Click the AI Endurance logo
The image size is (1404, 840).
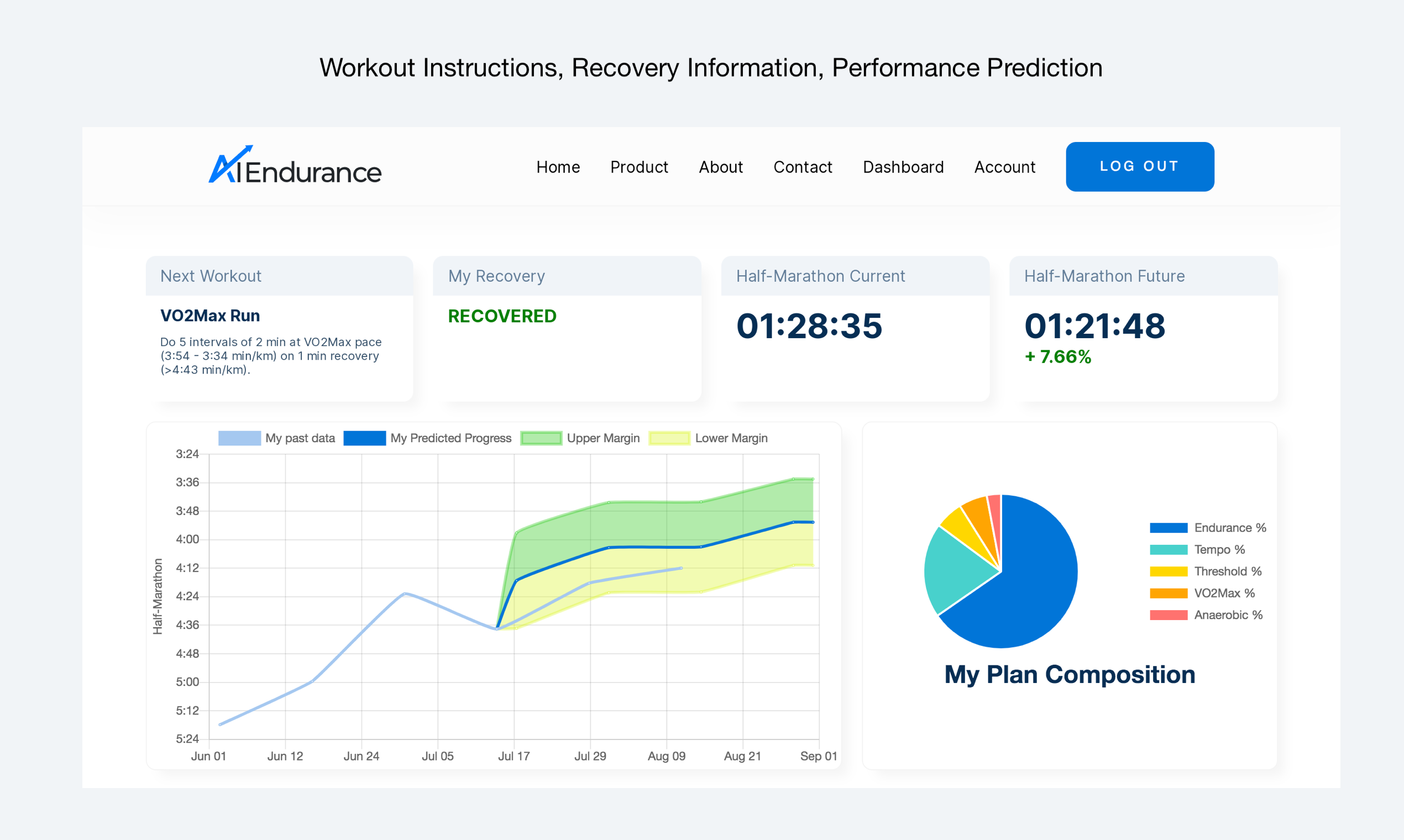click(x=295, y=166)
